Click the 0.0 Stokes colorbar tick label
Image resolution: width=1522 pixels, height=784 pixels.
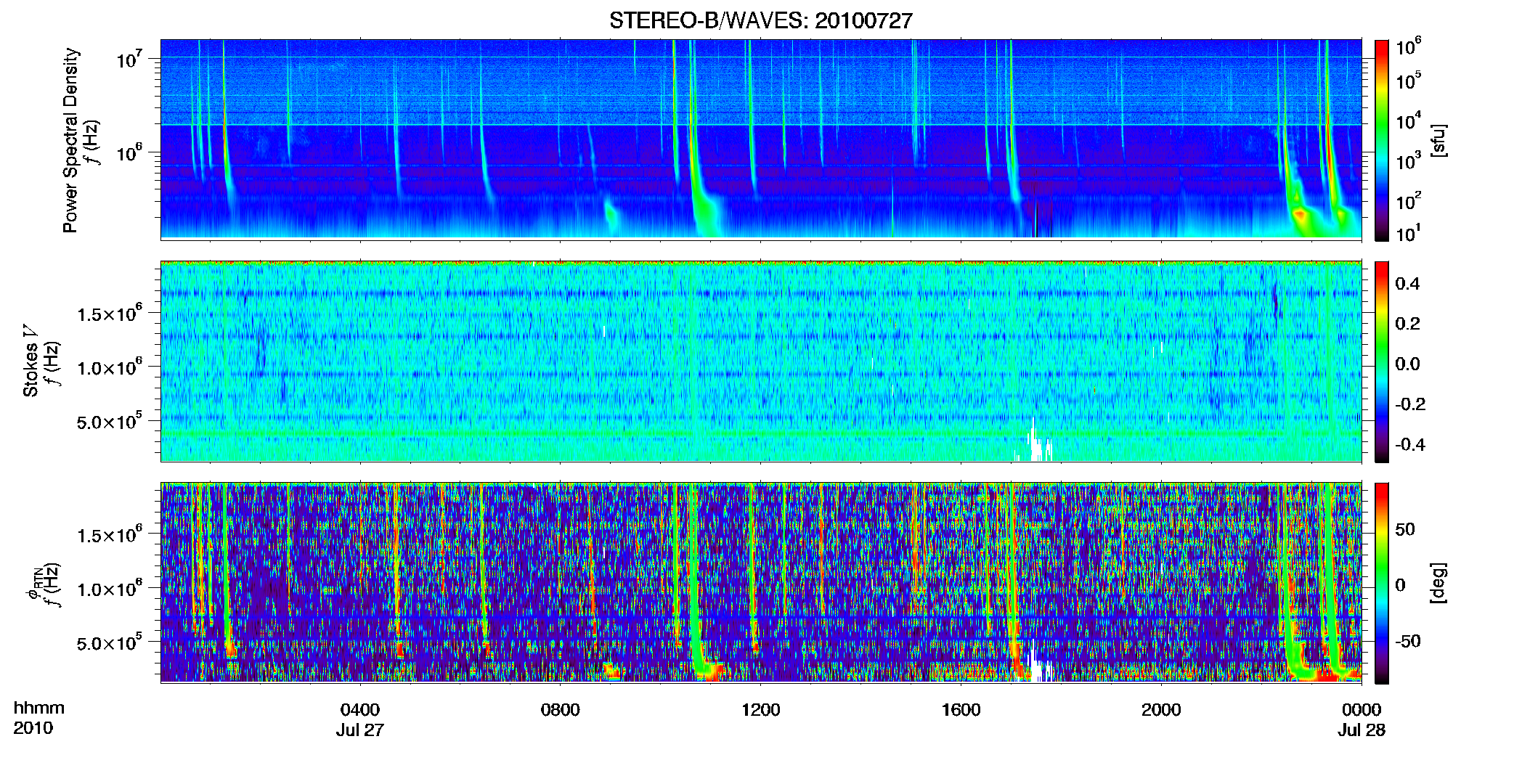pos(1407,364)
